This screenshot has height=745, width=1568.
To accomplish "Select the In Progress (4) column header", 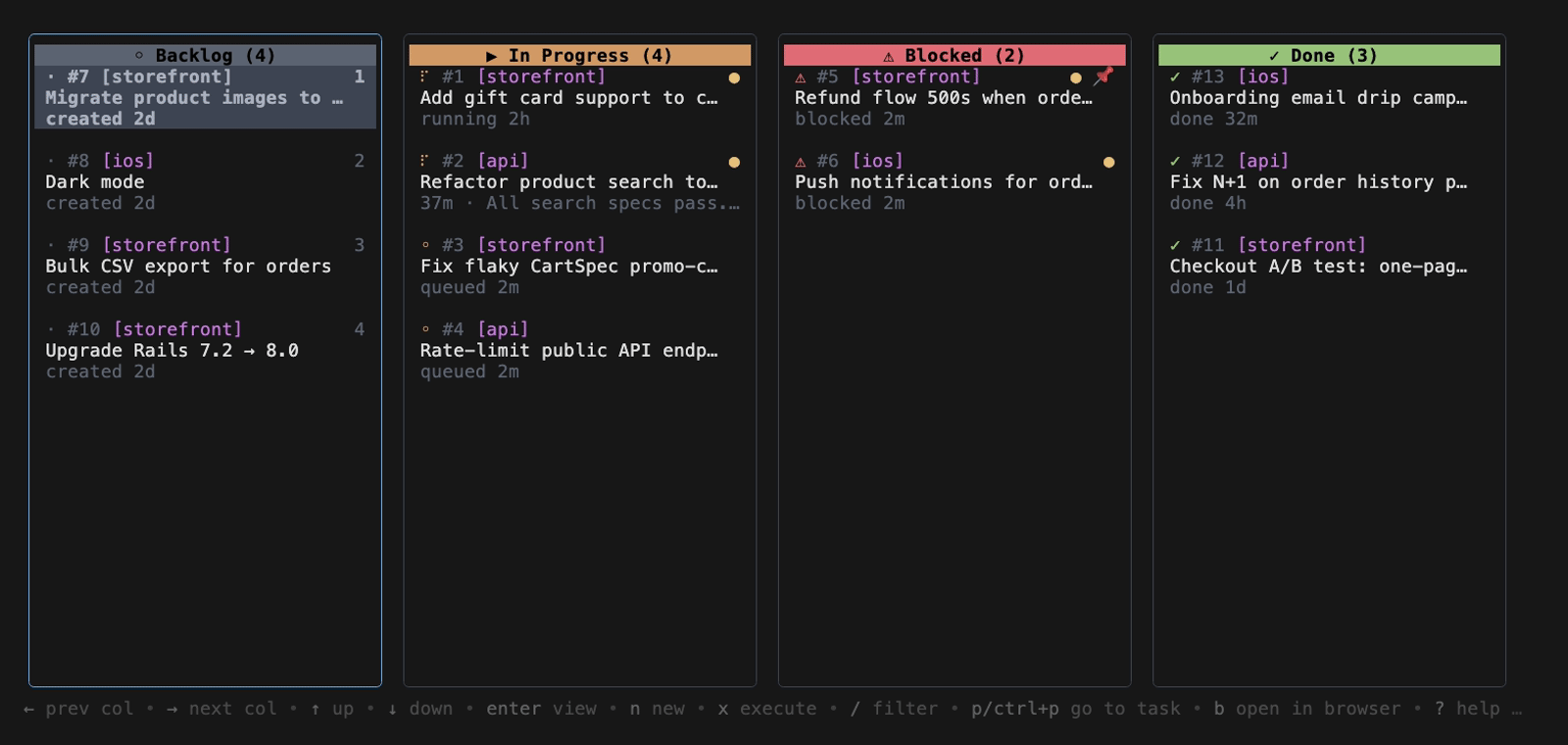I will coord(580,56).
